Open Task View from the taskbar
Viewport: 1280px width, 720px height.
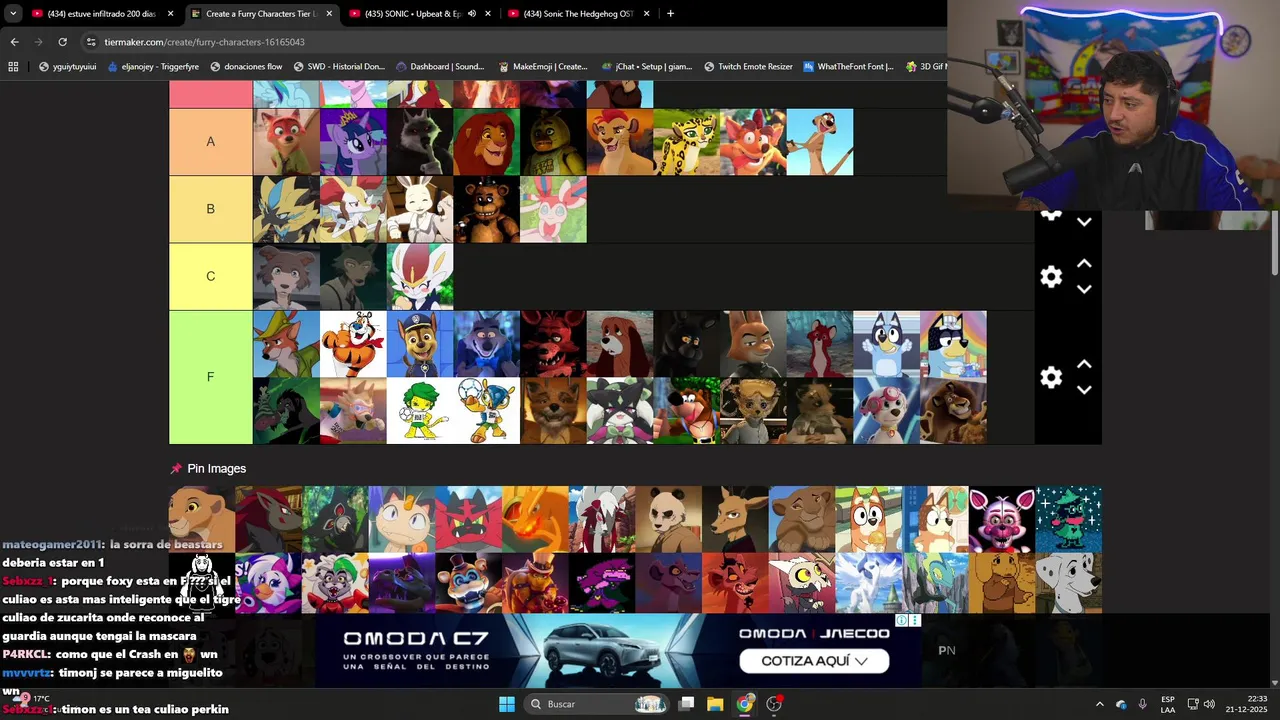(686, 704)
